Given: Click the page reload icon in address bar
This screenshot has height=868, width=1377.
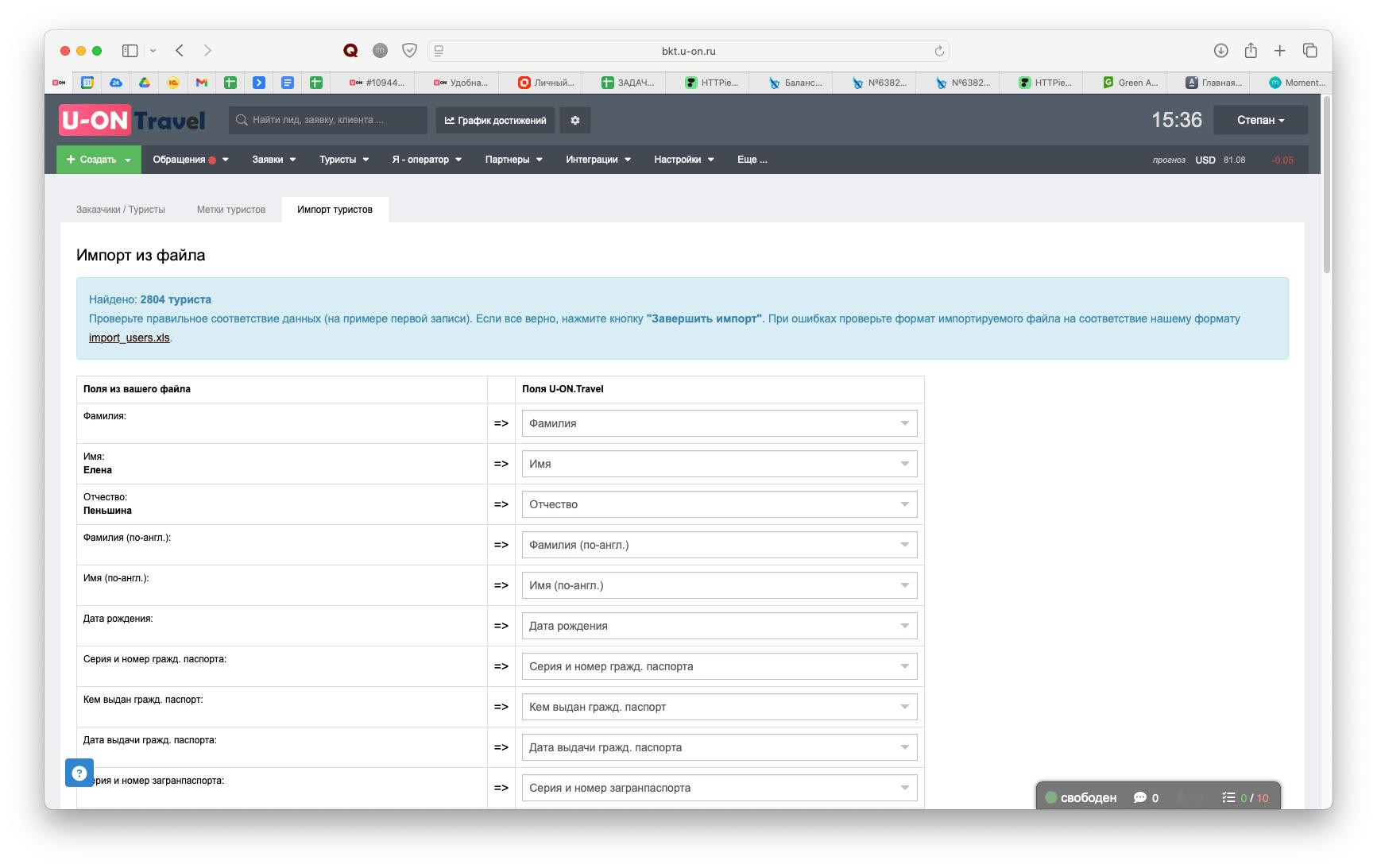Looking at the screenshot, I should (x=939, y=51).
